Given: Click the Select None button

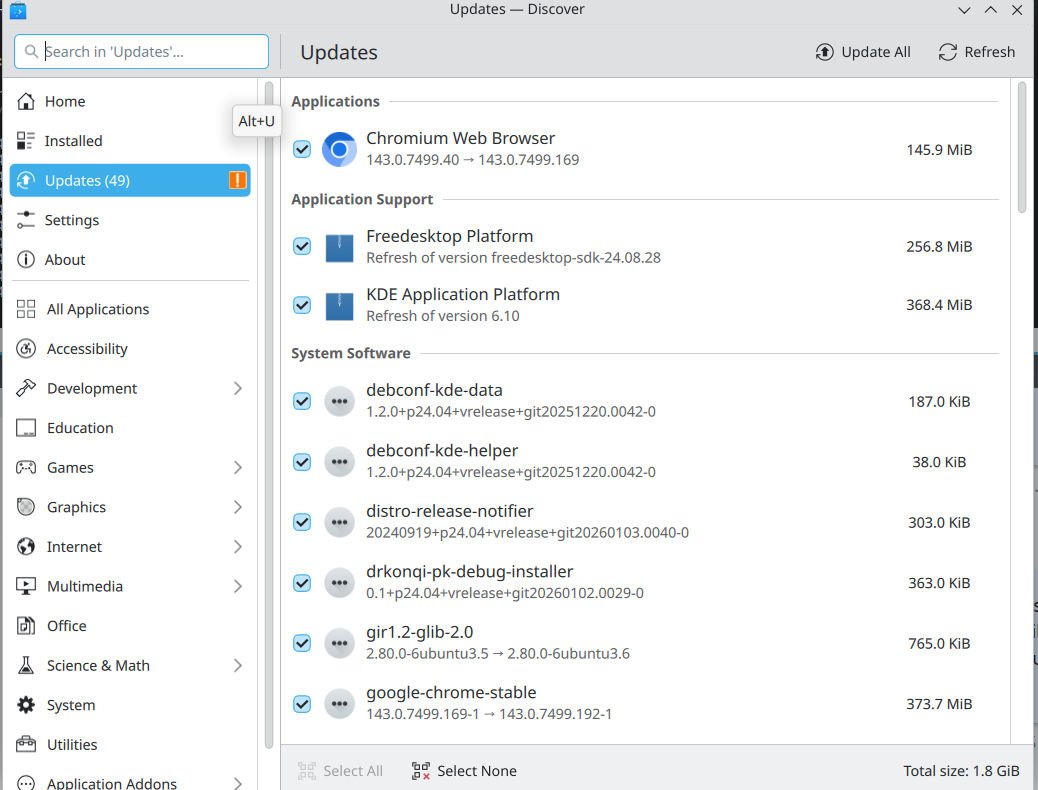Looking at the screenshot, I should click(464, 771).
